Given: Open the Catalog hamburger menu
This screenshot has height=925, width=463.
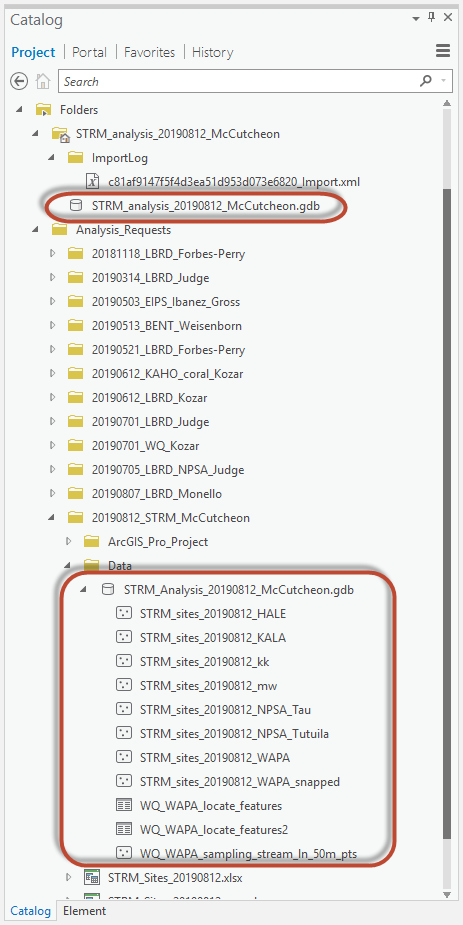Looking at the screenshot, I should (443, 51).
